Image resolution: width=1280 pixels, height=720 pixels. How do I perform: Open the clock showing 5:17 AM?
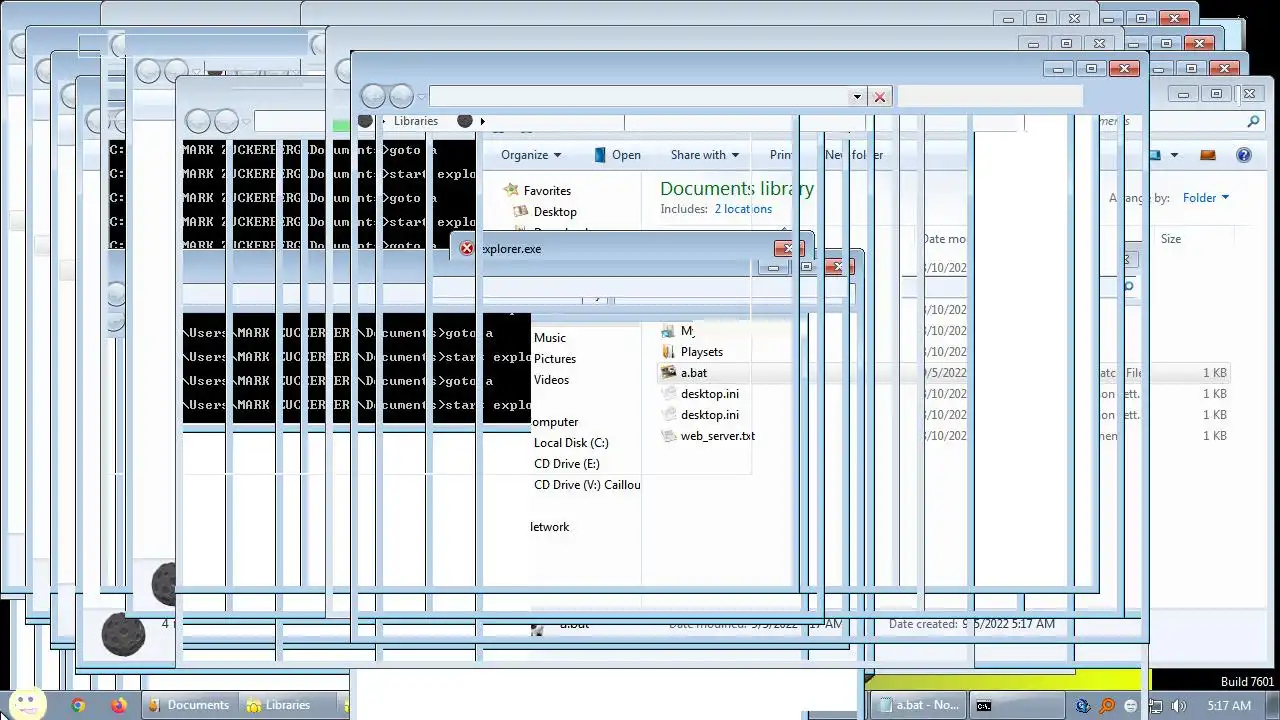click(1229, 706)
